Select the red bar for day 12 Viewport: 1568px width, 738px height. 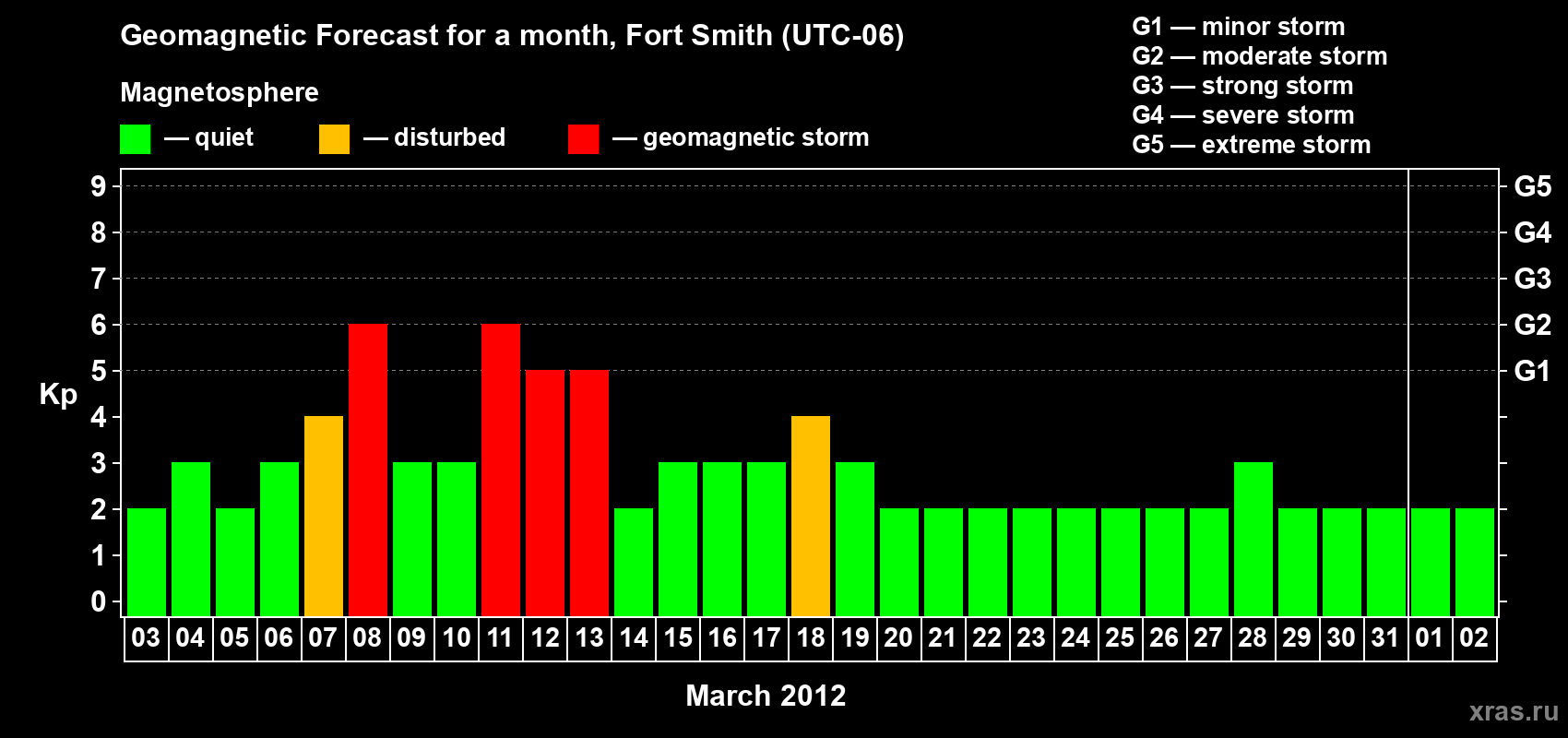tap(545, 494)
